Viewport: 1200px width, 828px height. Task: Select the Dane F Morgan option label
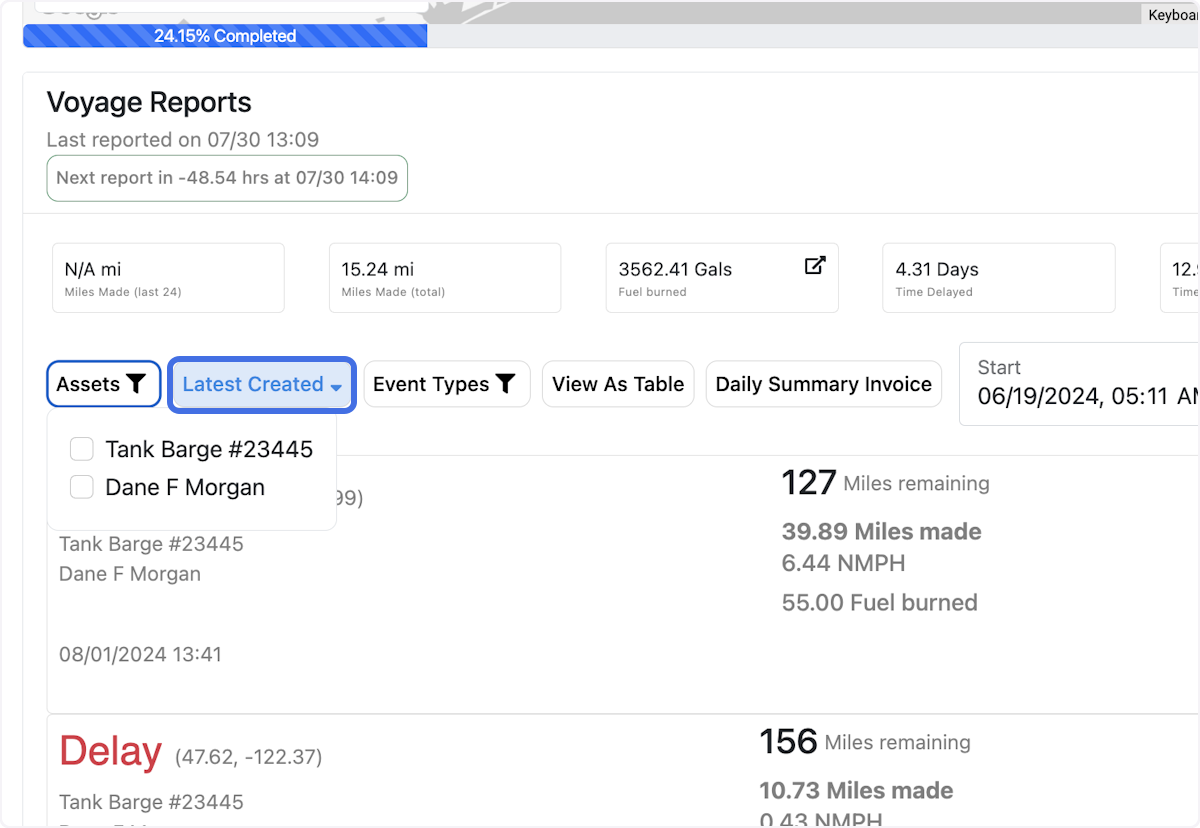(185, 488)
